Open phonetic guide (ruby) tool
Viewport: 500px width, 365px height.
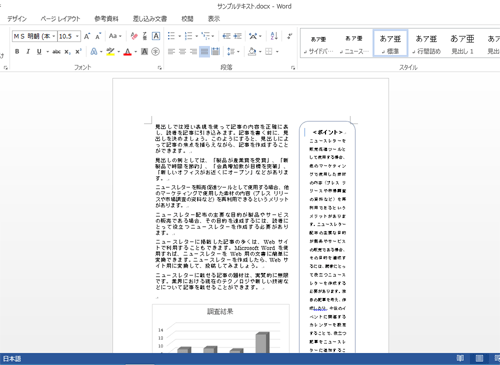click(145, 36)
